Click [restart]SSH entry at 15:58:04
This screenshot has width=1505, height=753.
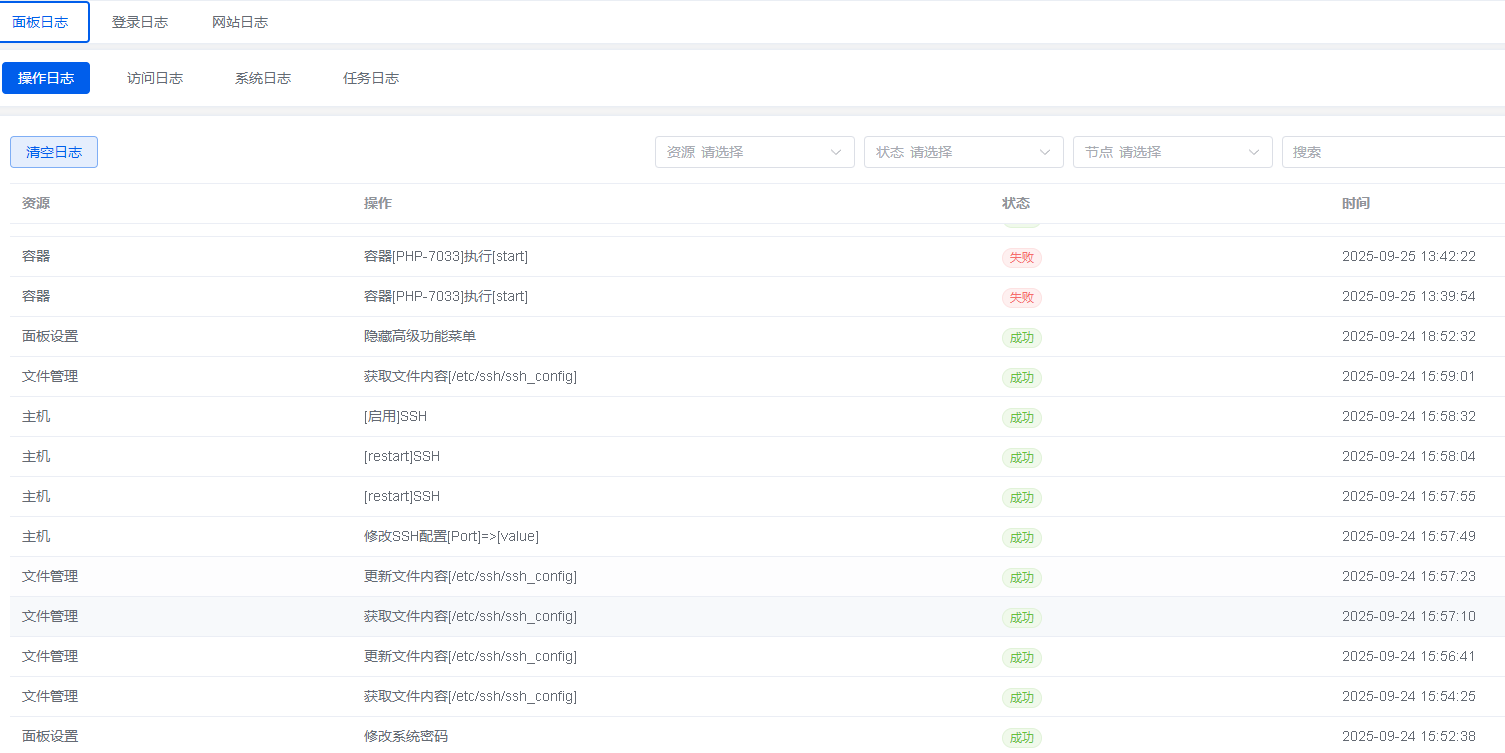pyautogui.click(x=402, y=456)
